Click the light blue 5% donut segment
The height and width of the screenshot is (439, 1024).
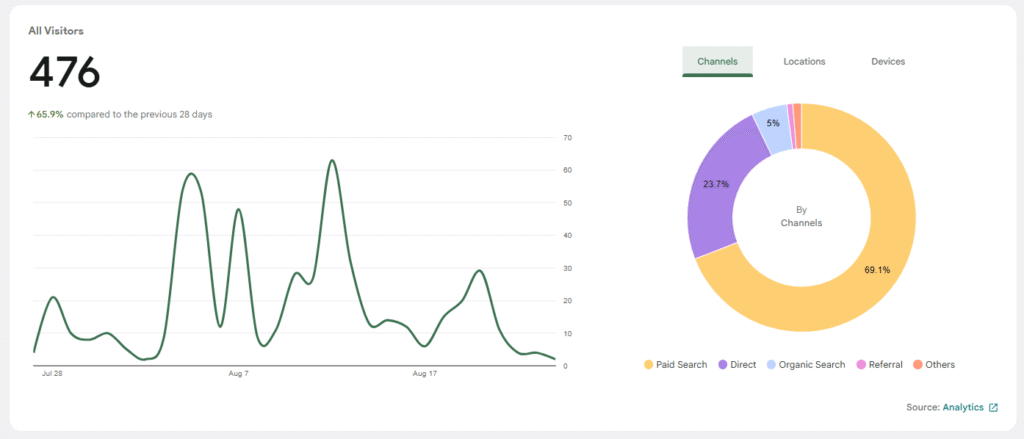click(772, 126)
